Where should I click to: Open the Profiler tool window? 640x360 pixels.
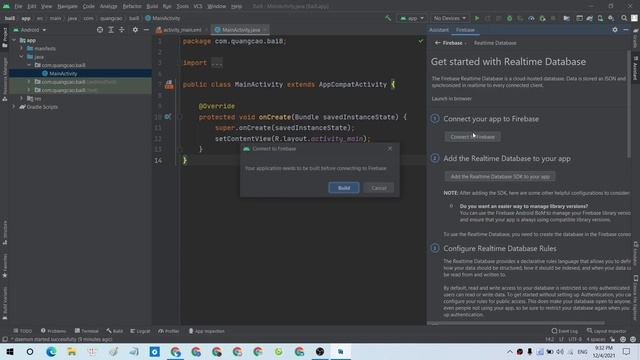point(169,331)
